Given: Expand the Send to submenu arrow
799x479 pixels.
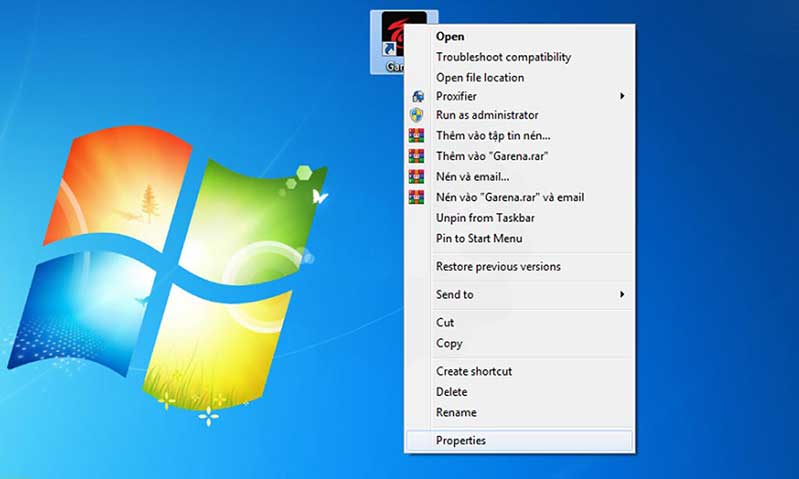Looking at the screenshot, I should 622,294.
